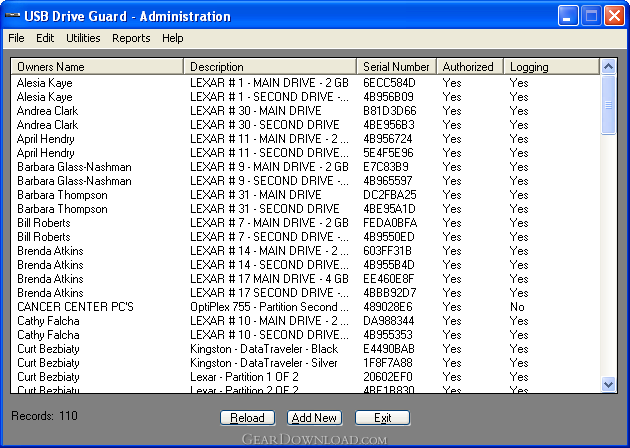Click the Exit button
Image resolution: width=630 pixels, height=448 pixels.
(382, 418)
